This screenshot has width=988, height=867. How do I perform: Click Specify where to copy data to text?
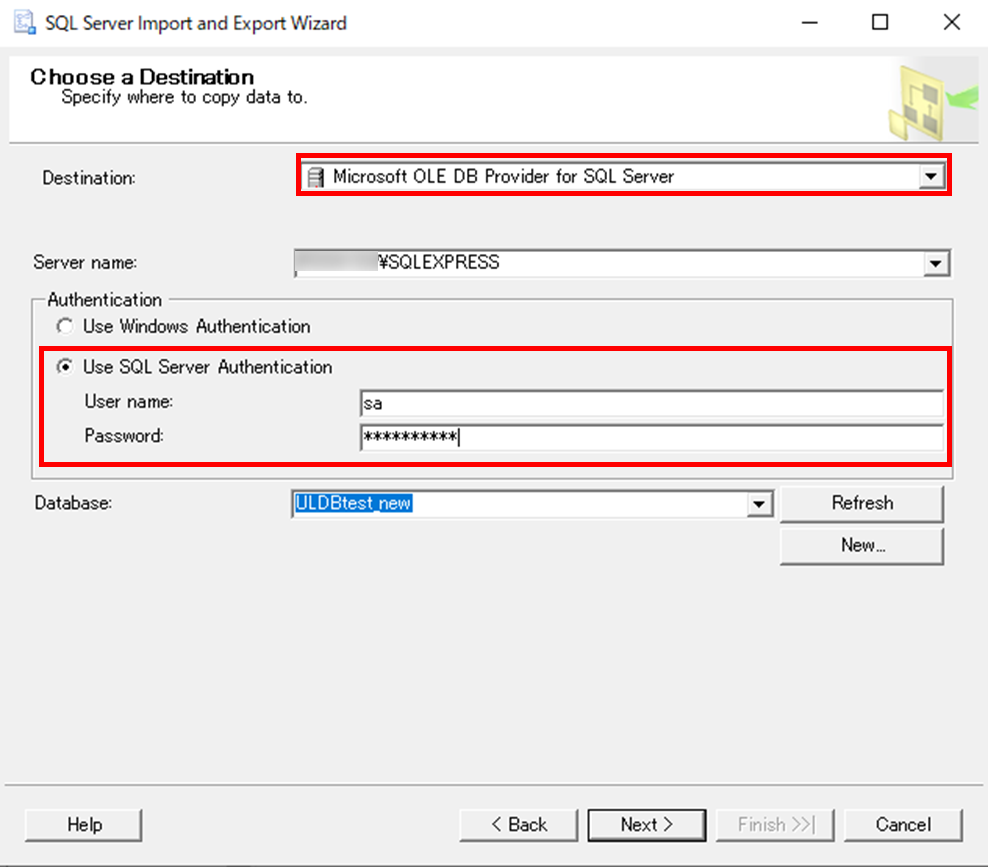[x=184, y=98]
